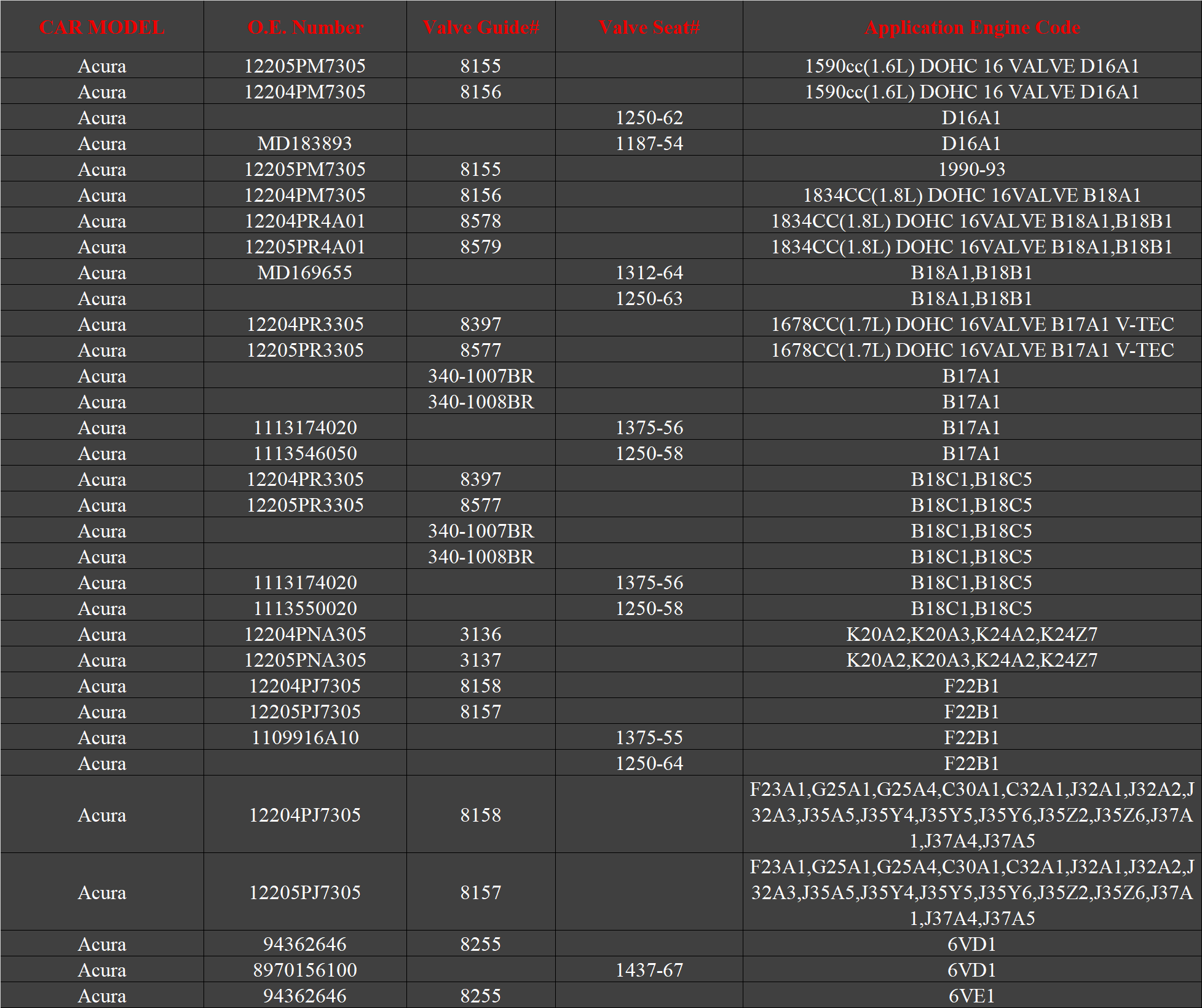
Task: Select the 1678CC engine code beside 12204PR3305
Action: 972,324
